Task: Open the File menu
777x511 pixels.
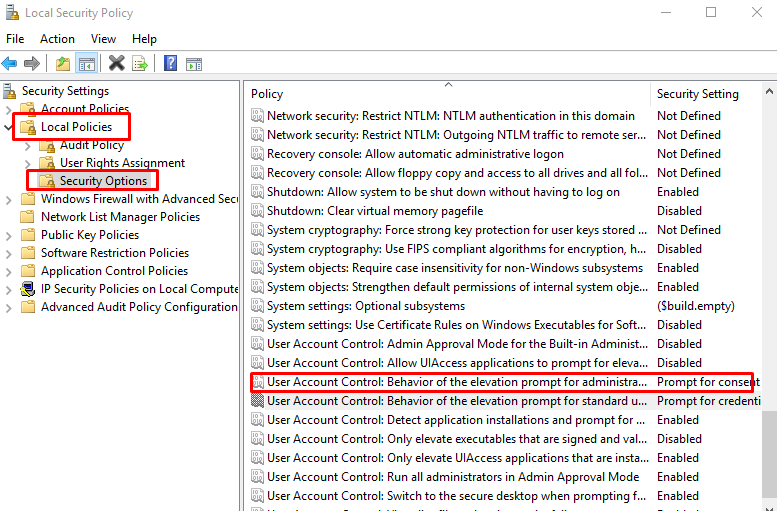Action: 15,39
